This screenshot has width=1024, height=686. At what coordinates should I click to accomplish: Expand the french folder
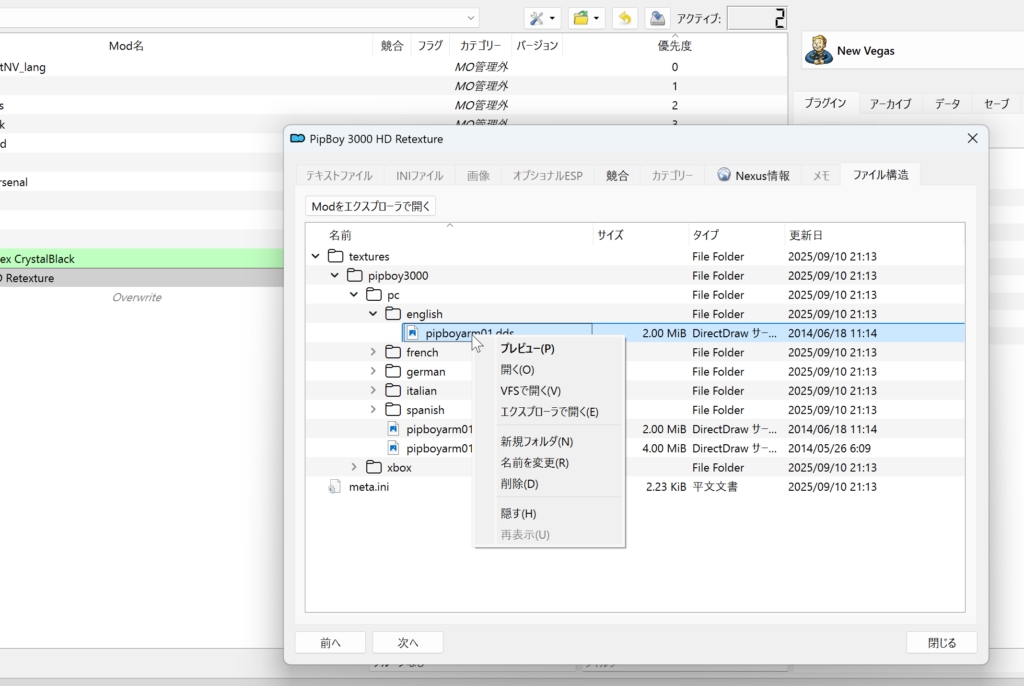point(374,352)
